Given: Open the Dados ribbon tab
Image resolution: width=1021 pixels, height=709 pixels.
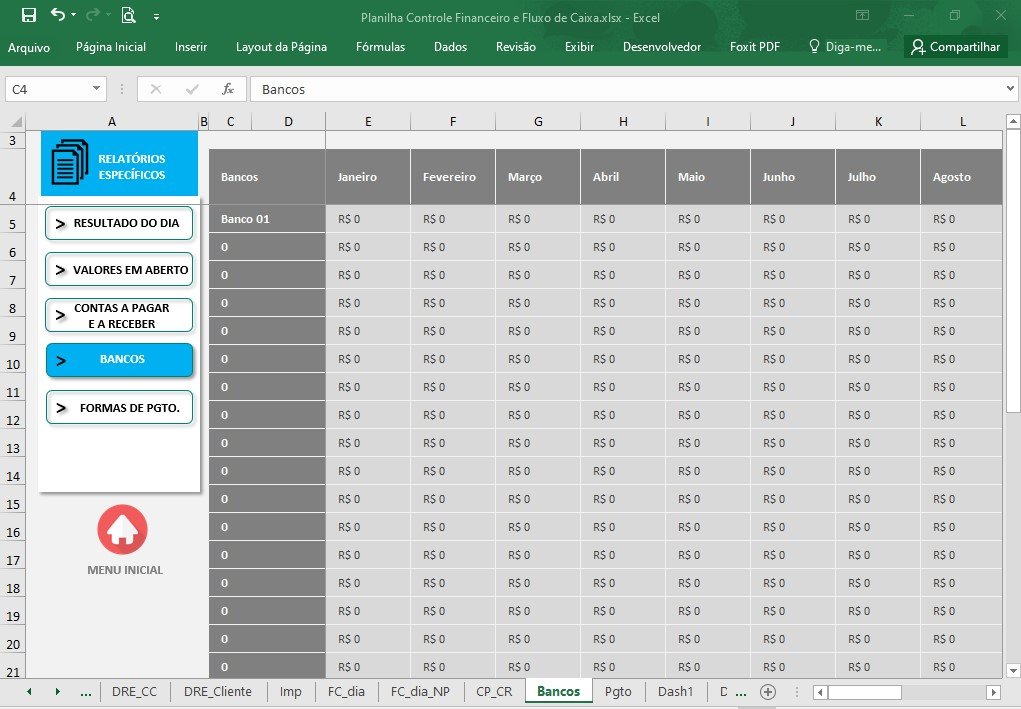Looking at the screenshot, I should 451,47.
